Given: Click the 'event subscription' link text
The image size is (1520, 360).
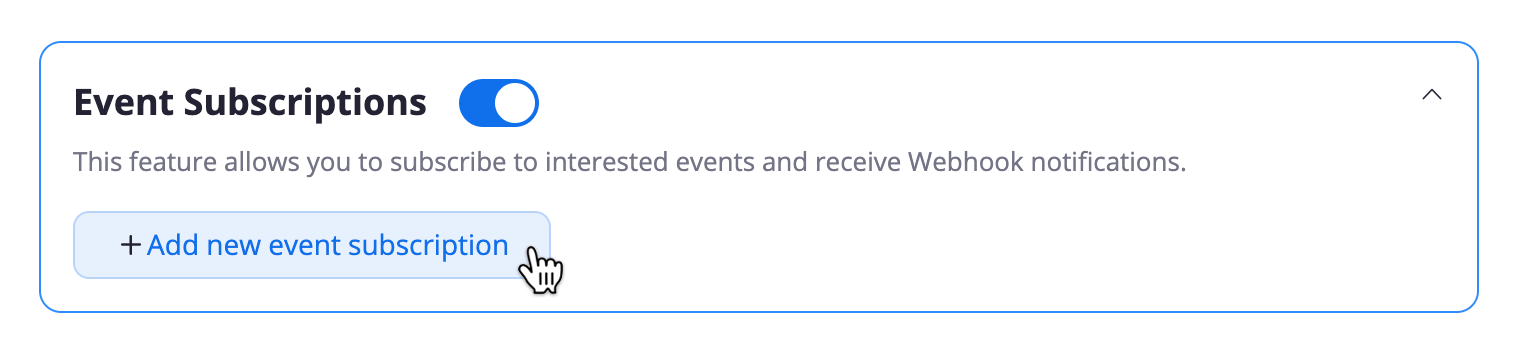Looking at the screenshot, I should (x=388, y=245).
